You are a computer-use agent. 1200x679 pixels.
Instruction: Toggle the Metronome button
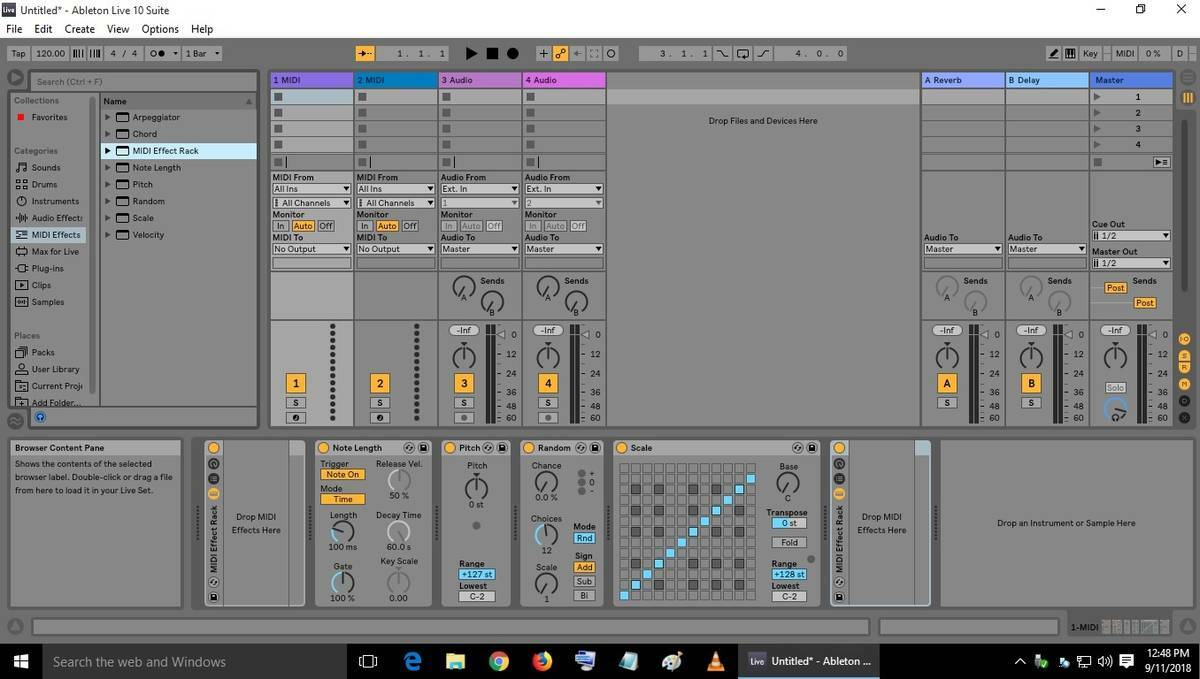(159, 53)
